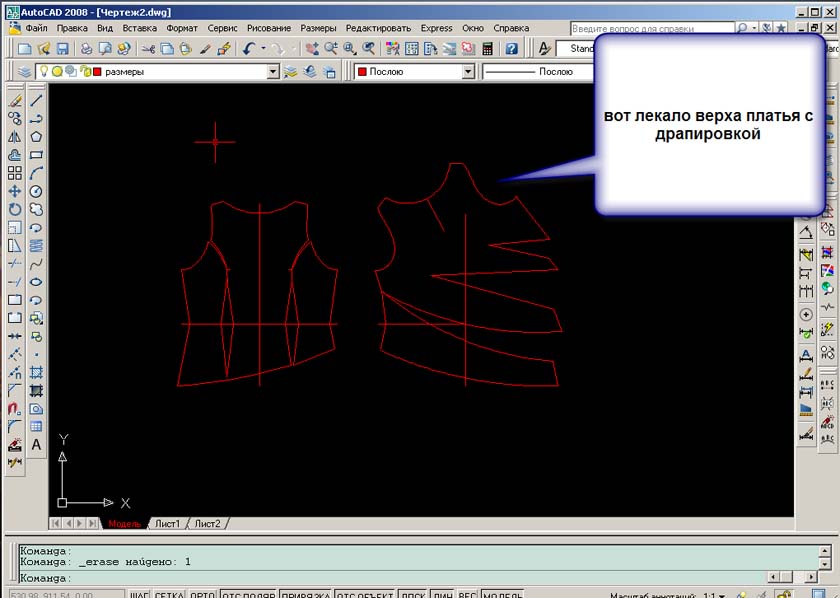Click the Help question mark icon

pyautogui.click(x=512, y=49)
